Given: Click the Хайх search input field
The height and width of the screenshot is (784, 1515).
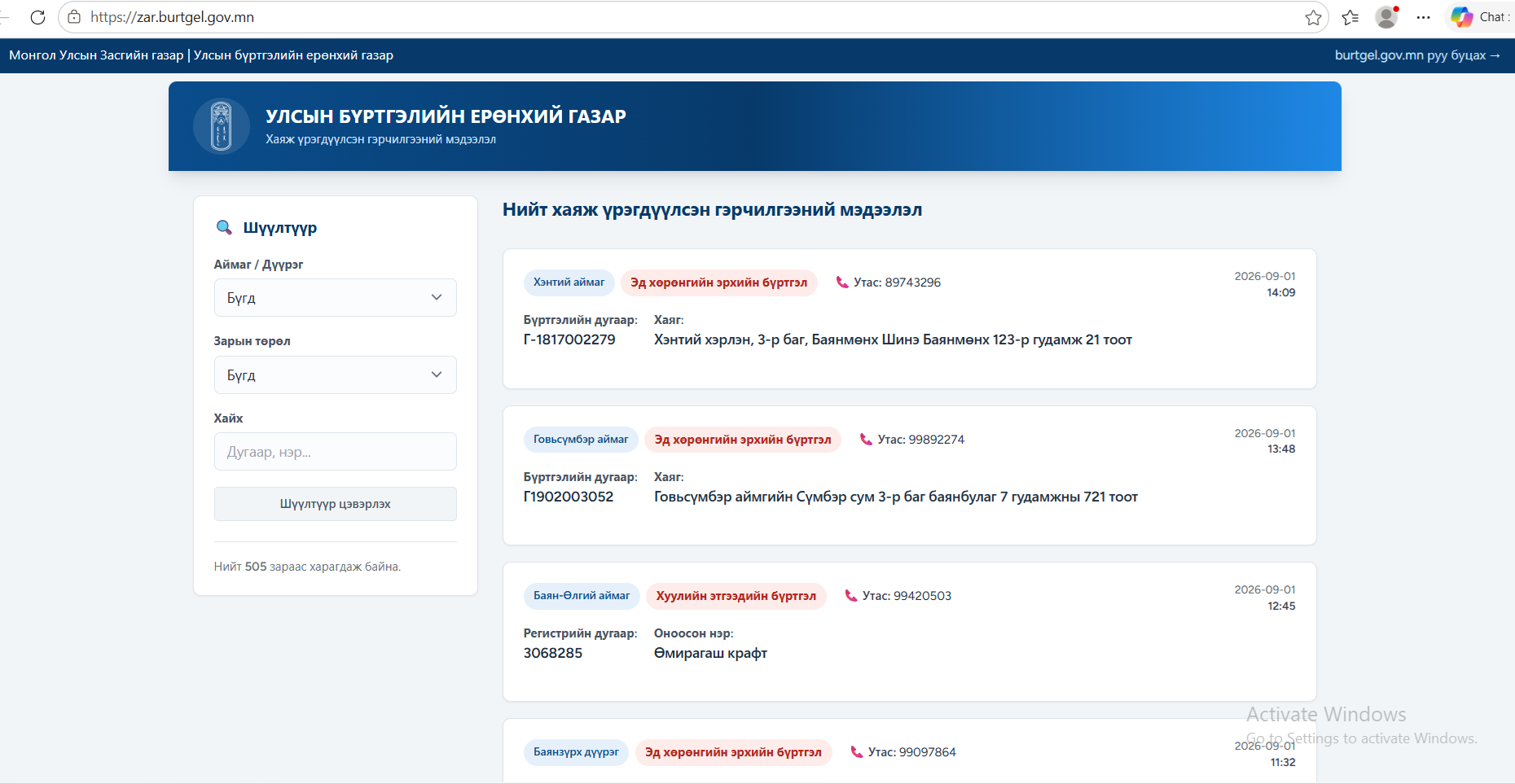Looking at the screenshot, I should [x=335, y=452].
